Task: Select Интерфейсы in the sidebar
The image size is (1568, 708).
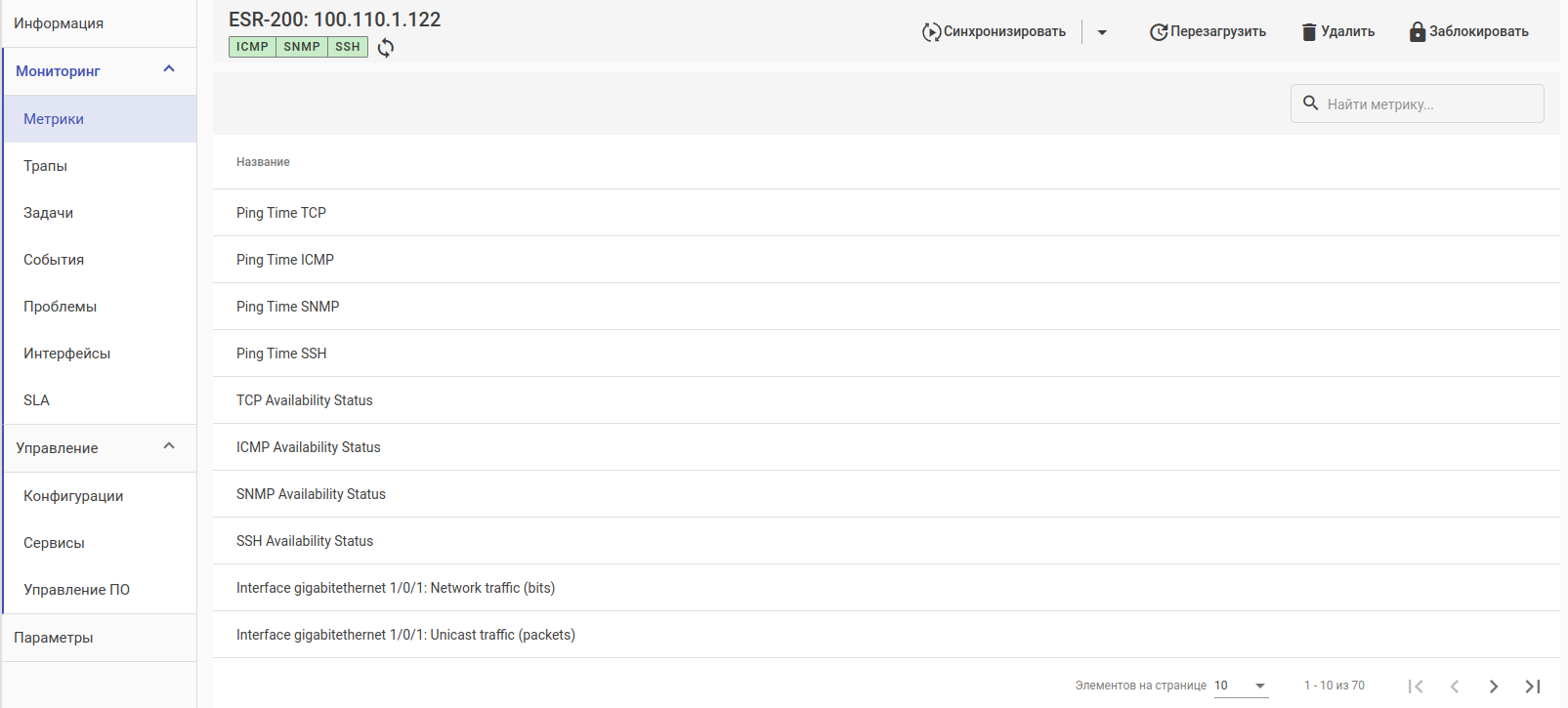Action: pos(66,354)
